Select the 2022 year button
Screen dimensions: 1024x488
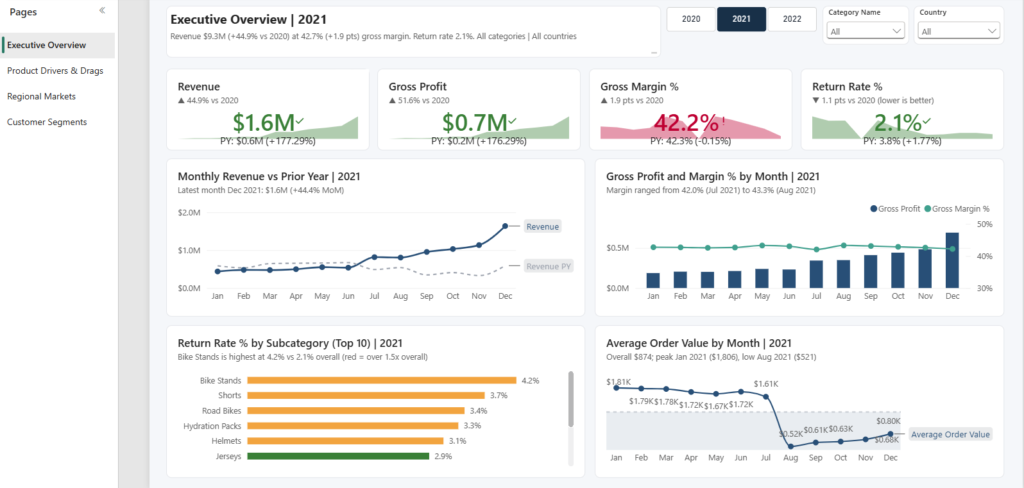pyautogui.click(x=792, y=19)
